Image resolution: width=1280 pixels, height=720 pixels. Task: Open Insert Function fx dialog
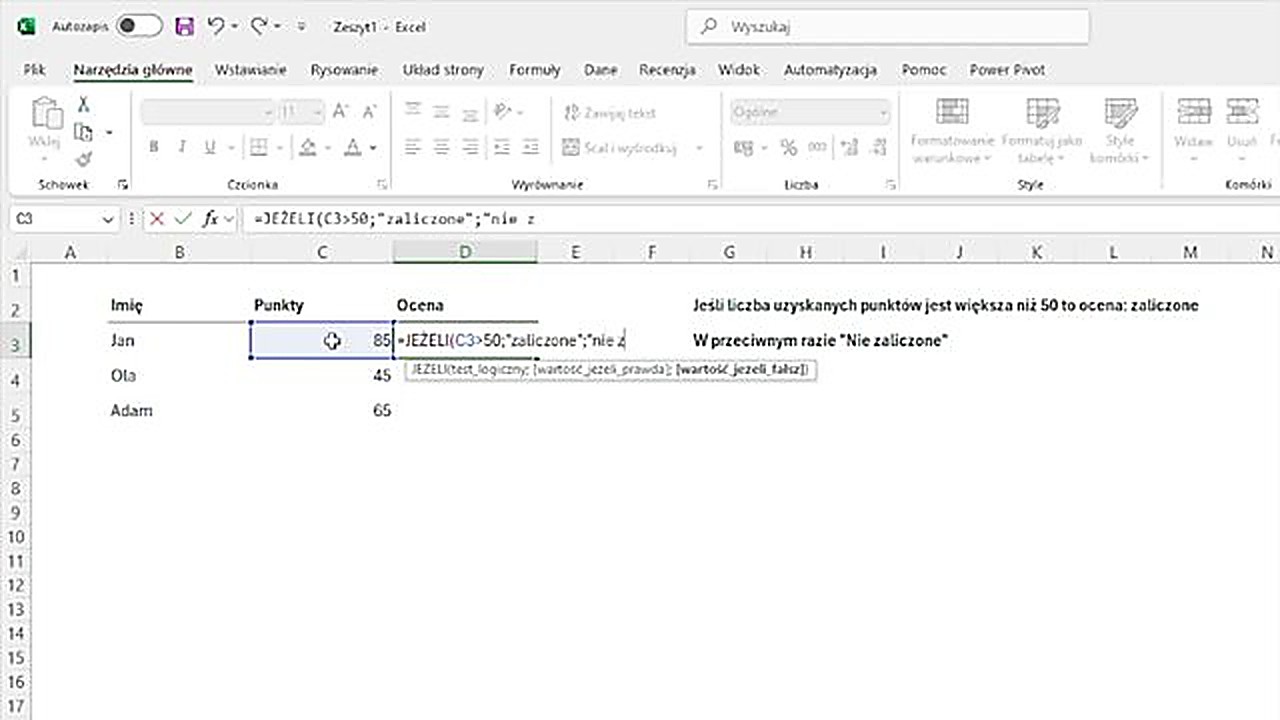[x=210, y=219]
